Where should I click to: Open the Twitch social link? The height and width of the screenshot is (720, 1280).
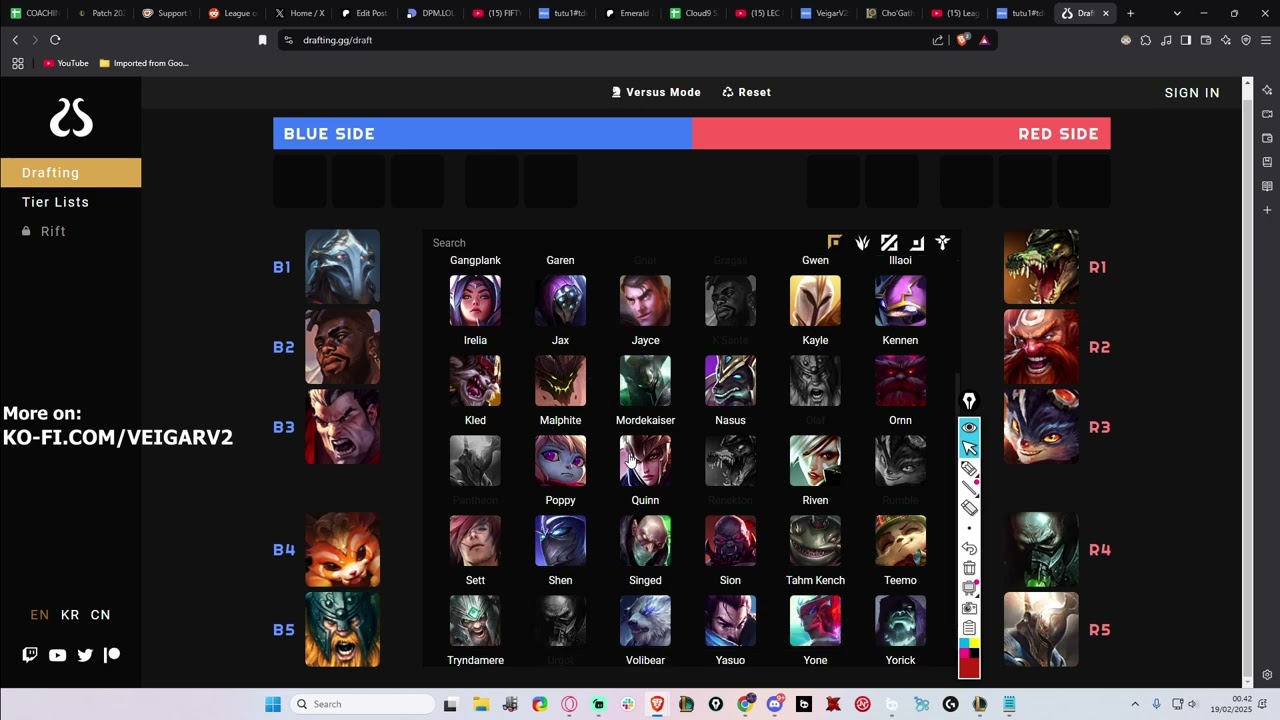coord(30,655)
